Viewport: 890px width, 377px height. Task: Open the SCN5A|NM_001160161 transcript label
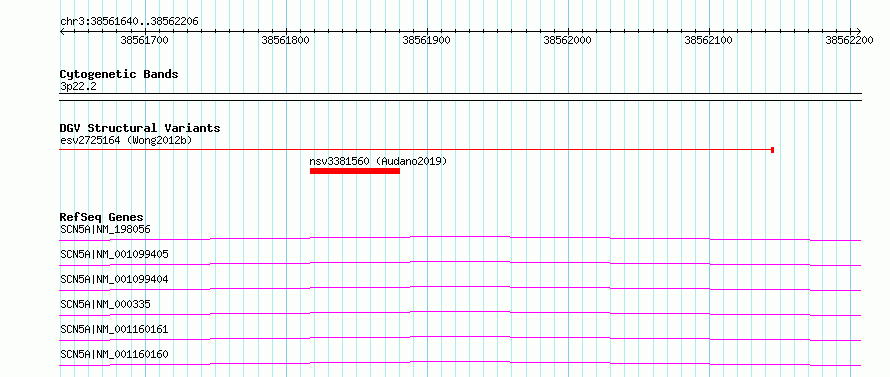114,329
